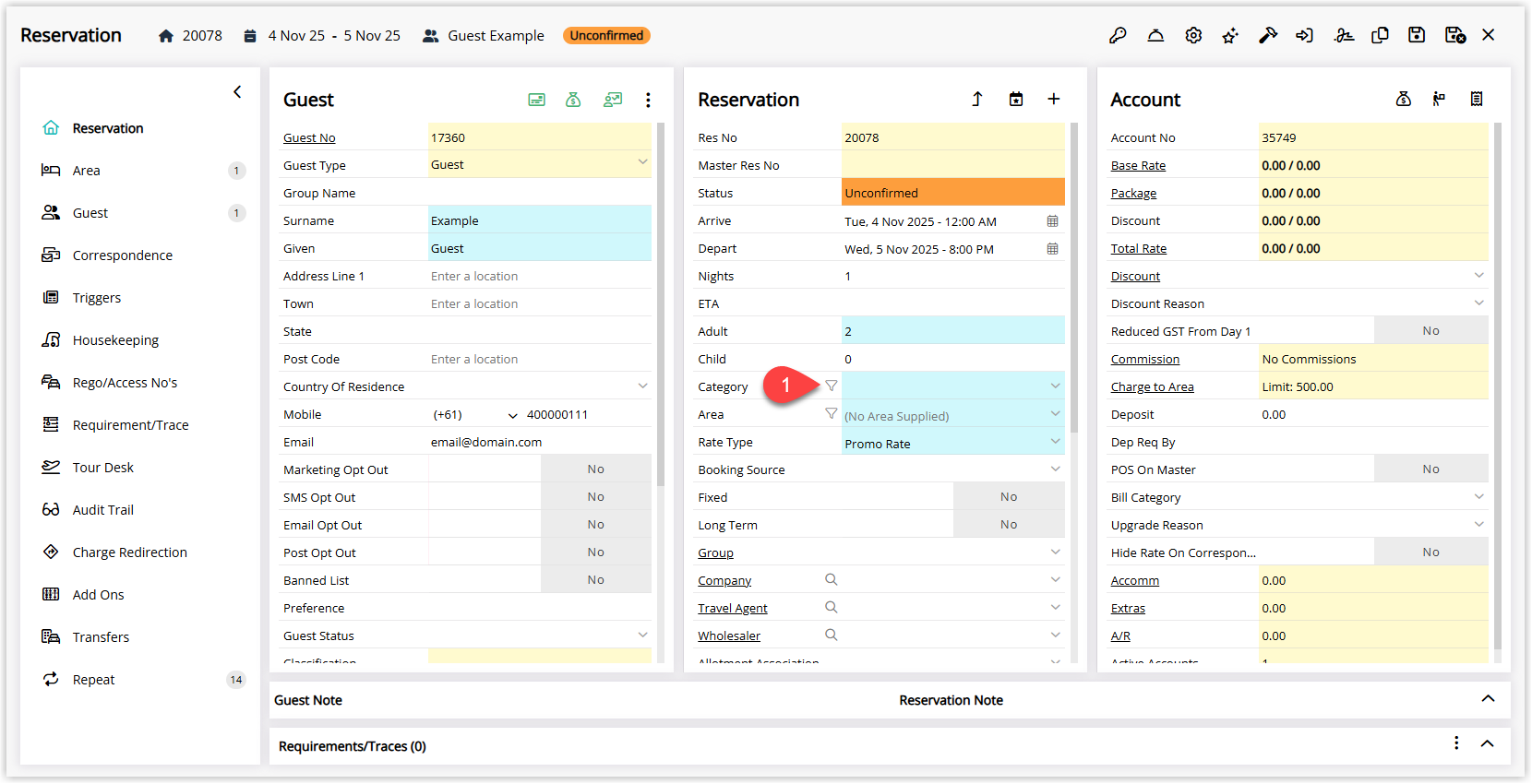Search Wholesaler with magnifier icon

832,635
